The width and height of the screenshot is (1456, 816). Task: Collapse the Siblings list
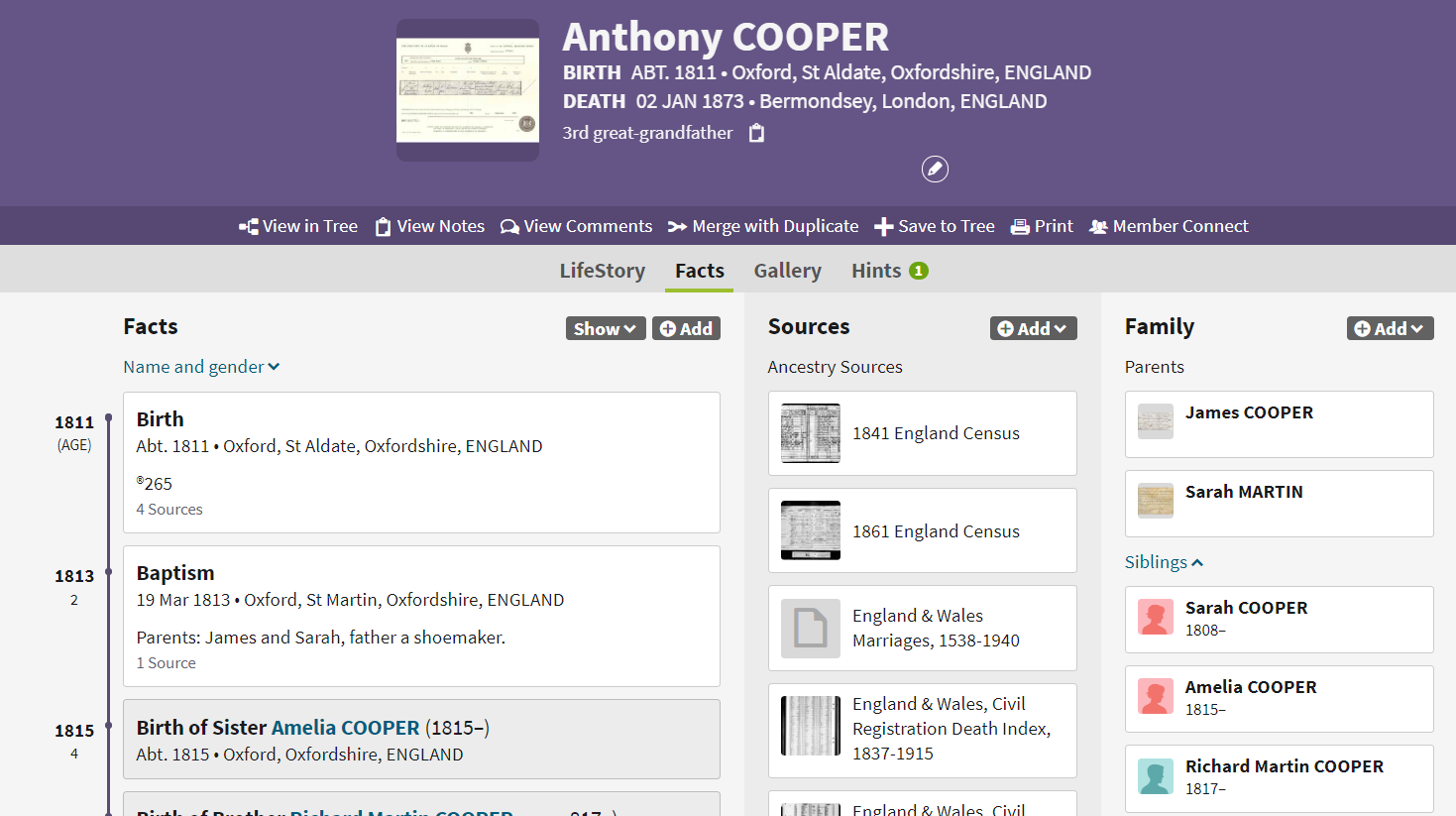1164,562
